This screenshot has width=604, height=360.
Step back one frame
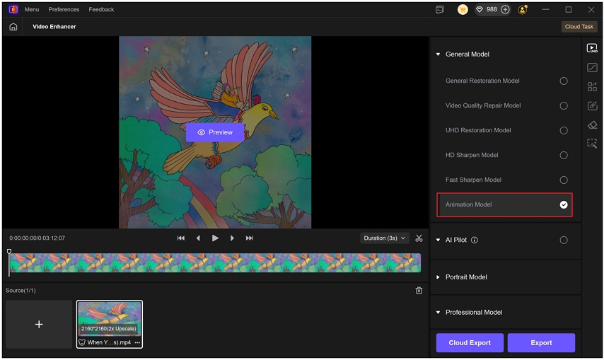(198, 238)
